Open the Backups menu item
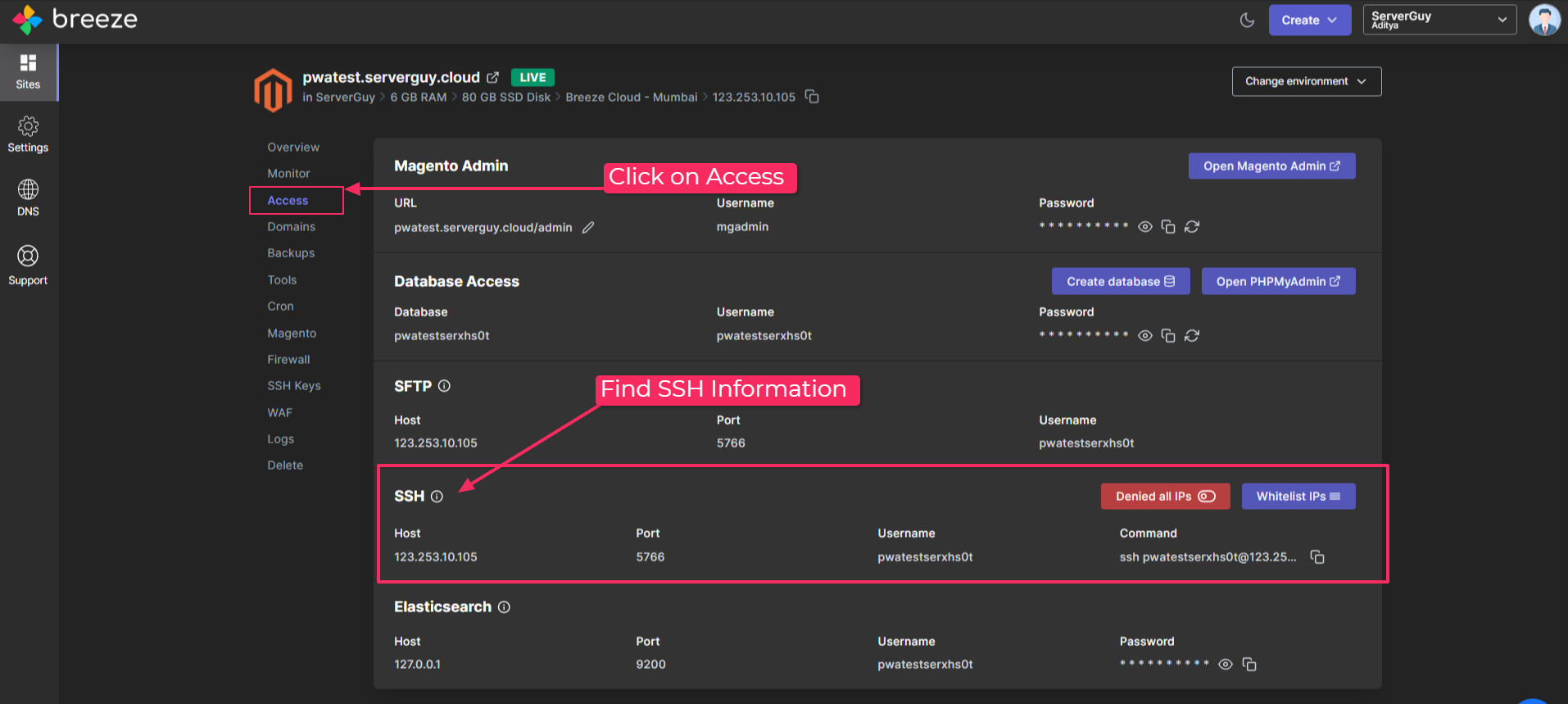Viewport: 1568px width, 704px height. [291, 253]
